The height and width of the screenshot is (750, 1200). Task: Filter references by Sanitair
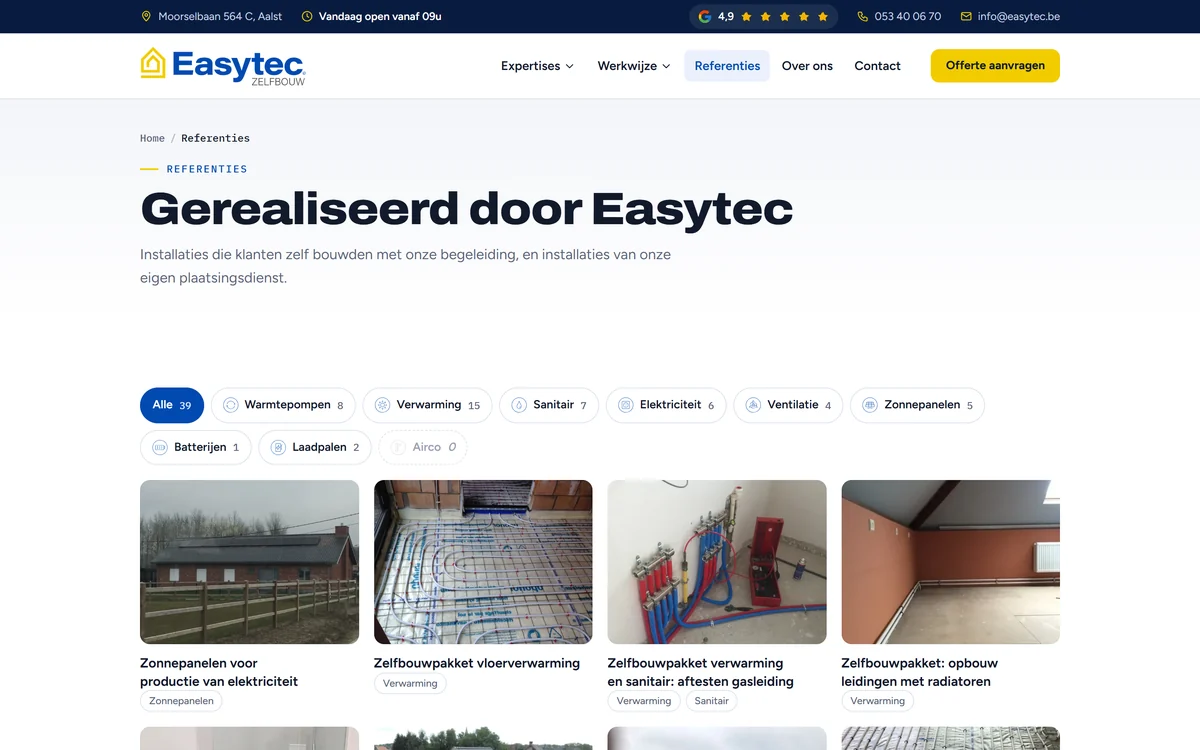(x=549, y=405)
